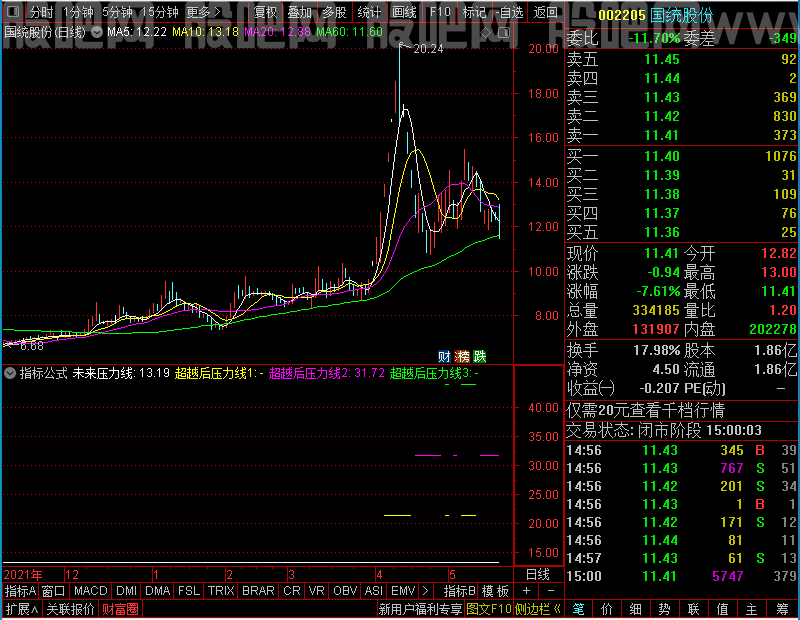Show more indicators with the > arrow

pos(426,591)
